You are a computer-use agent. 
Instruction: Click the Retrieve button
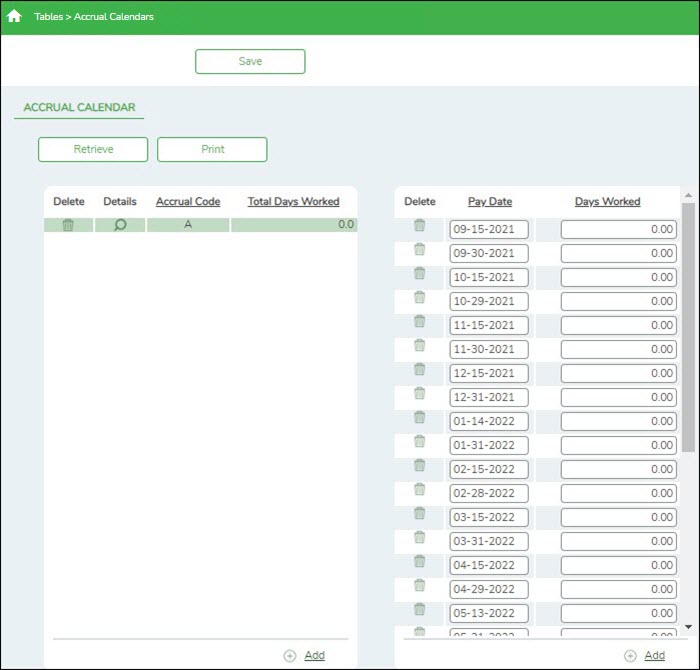click(93, 149)
